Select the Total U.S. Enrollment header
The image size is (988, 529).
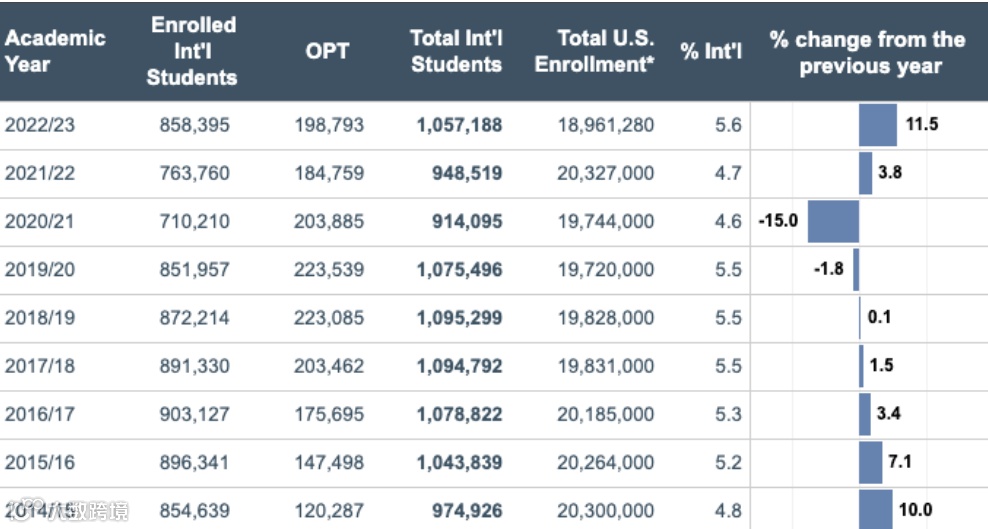click(x=594, y=50)
